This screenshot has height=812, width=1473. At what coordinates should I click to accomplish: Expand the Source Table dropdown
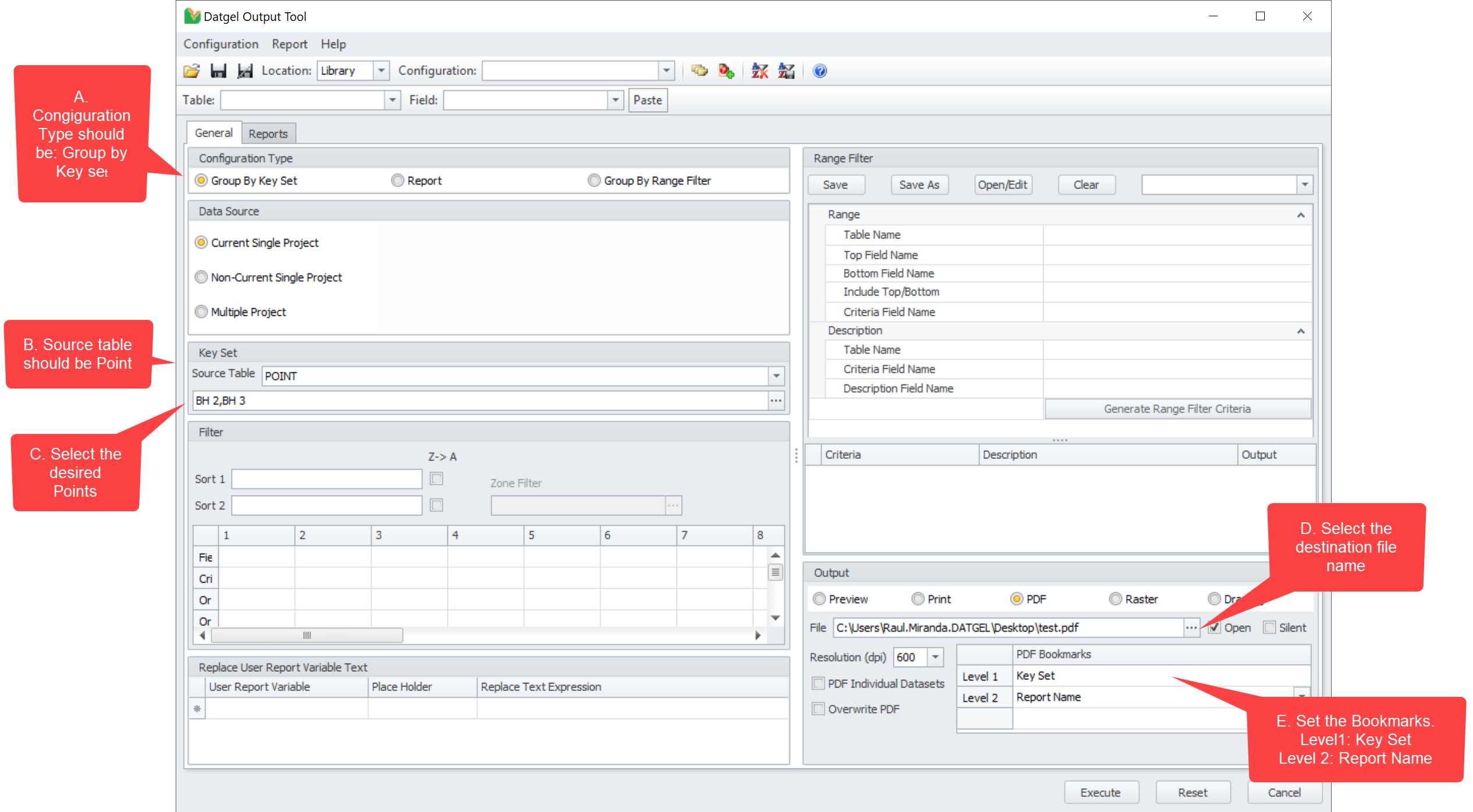pos(776,376)
